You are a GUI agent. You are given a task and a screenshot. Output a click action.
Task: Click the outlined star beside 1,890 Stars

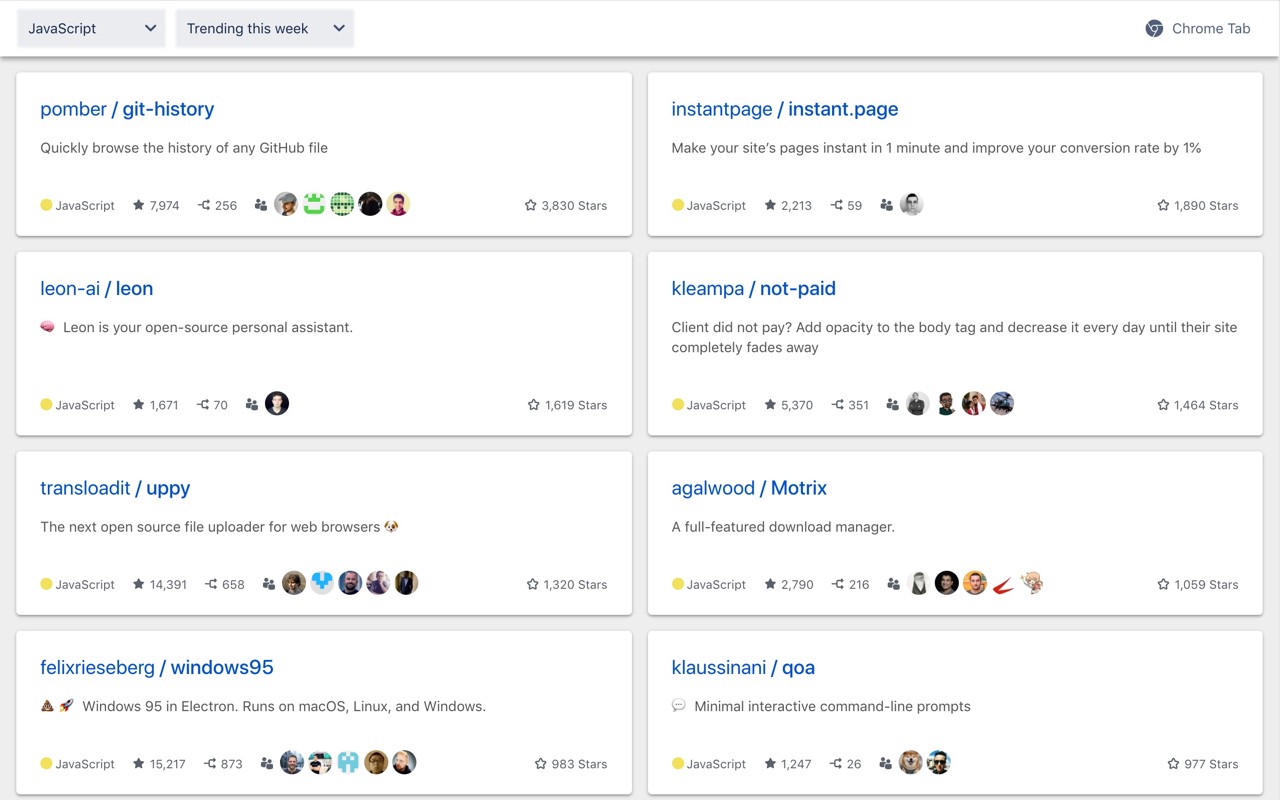click(1163, 205)
